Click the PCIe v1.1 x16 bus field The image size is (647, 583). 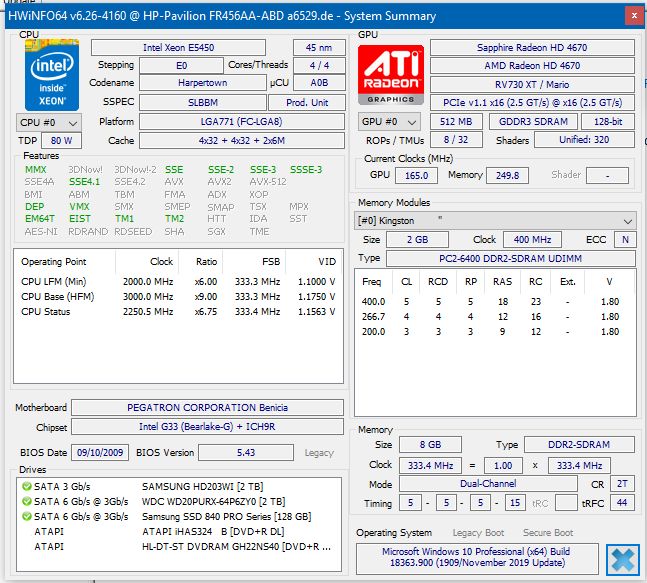tap(532, 103)
